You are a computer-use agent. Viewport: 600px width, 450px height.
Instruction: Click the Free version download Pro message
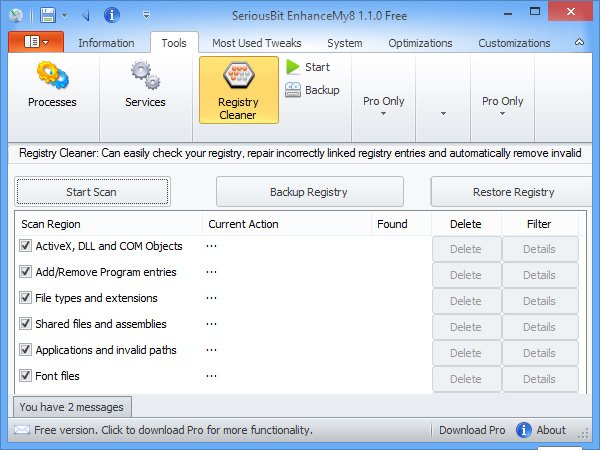(x=173, y=430)
